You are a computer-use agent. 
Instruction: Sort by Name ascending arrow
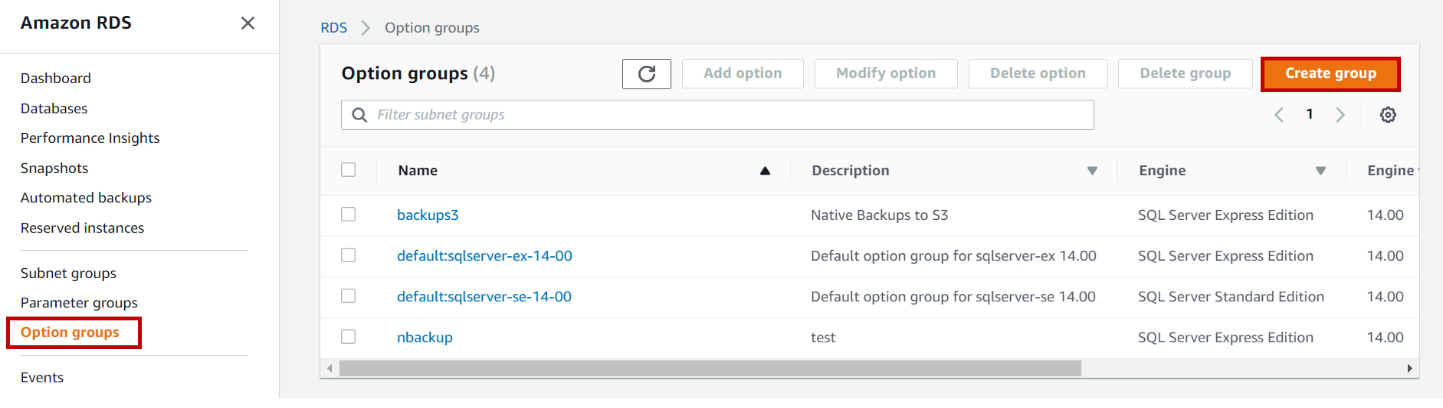click(765, 171)
